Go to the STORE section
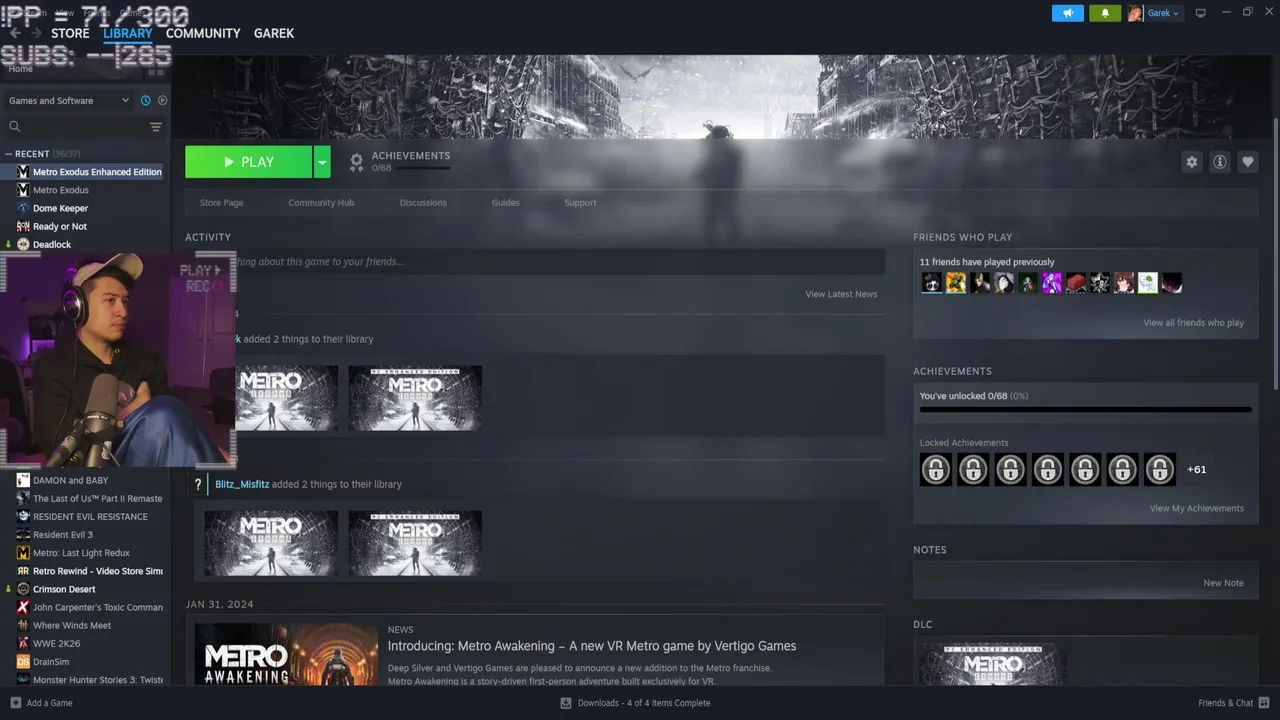The image size is (1280, 720). click(x=70, y=33)
